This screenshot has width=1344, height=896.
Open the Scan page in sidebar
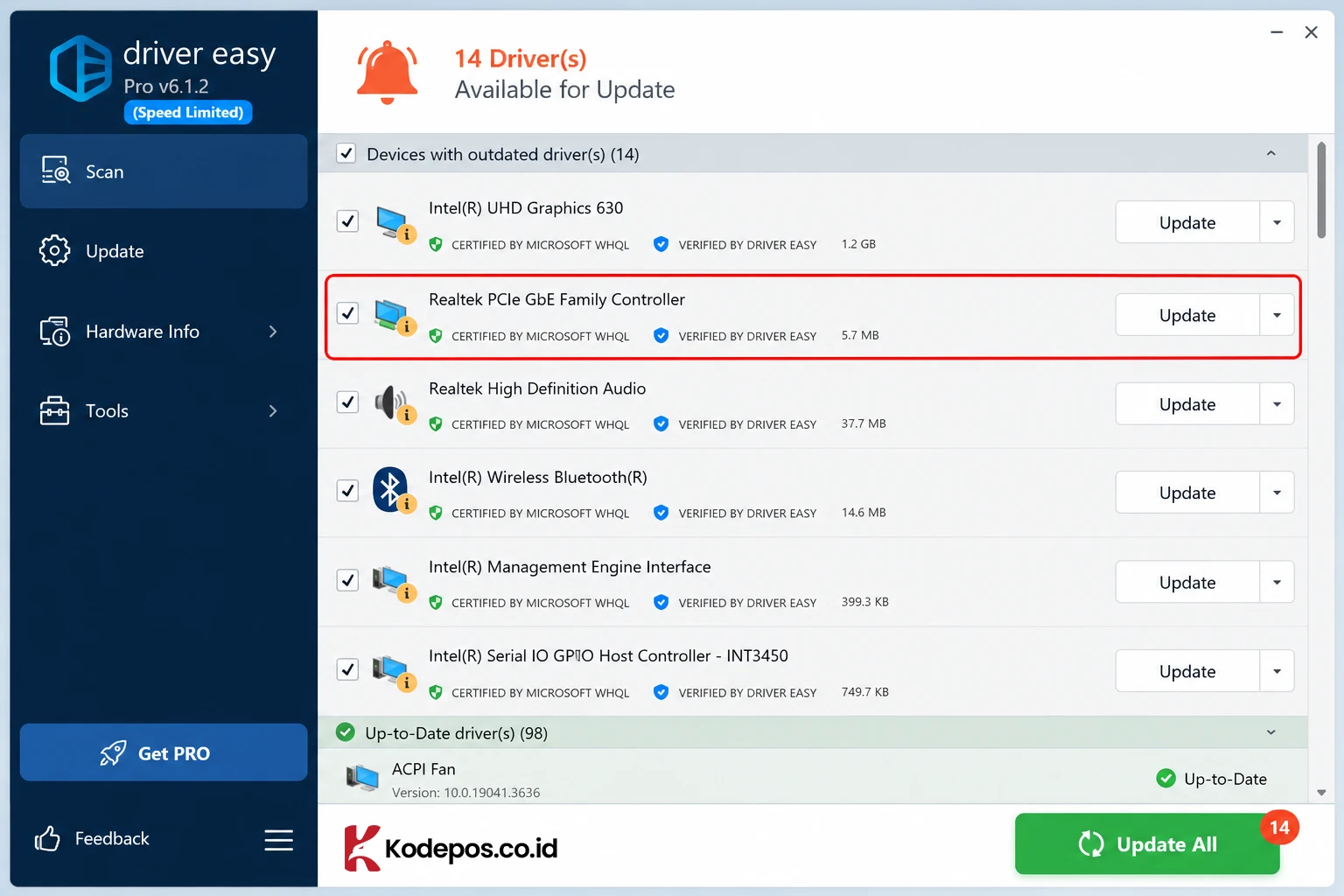tap(164, 171)
